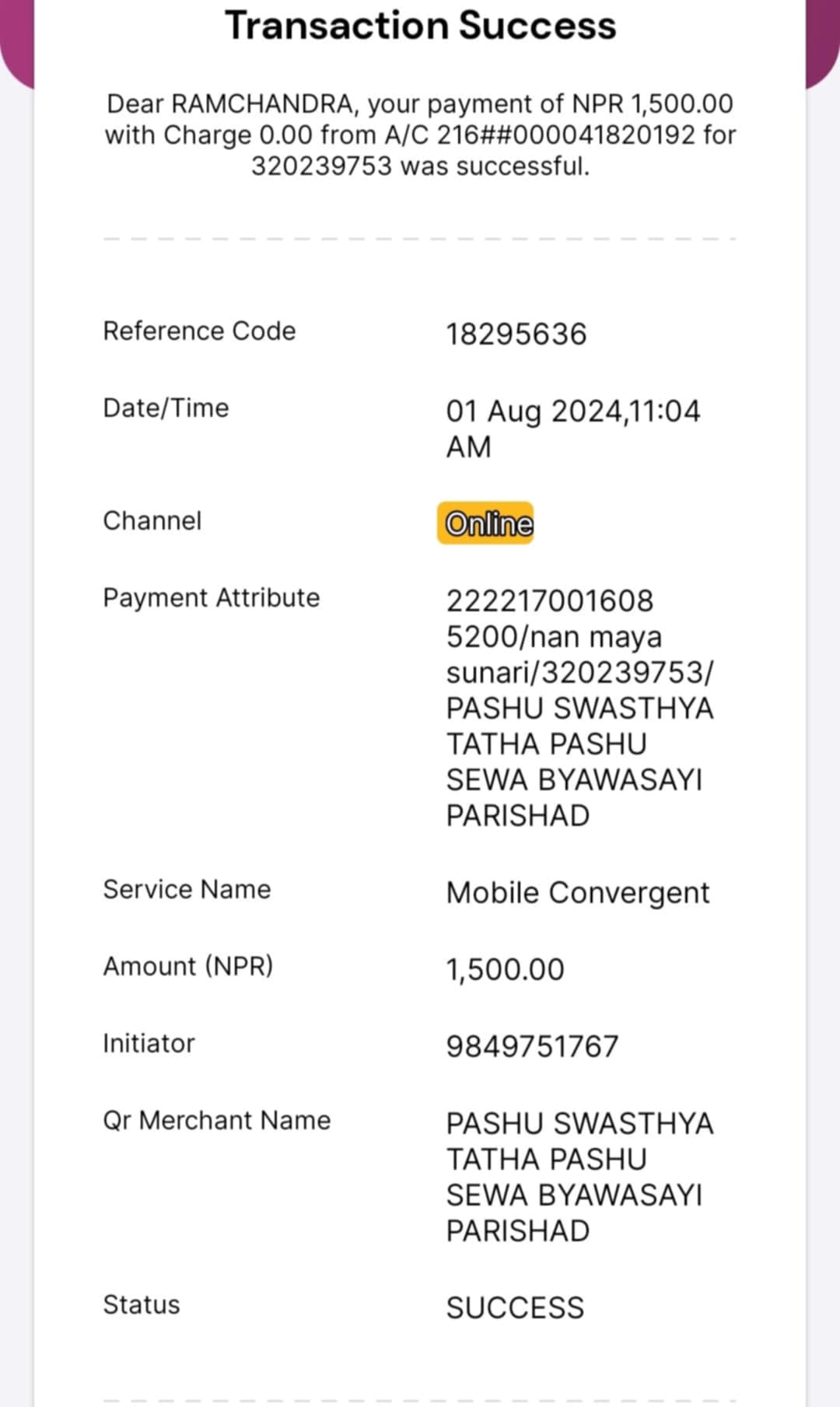Select the Payment Attribute details text
The width and height of the screenshot is (840, 1407).
click(x=580, y=708)
